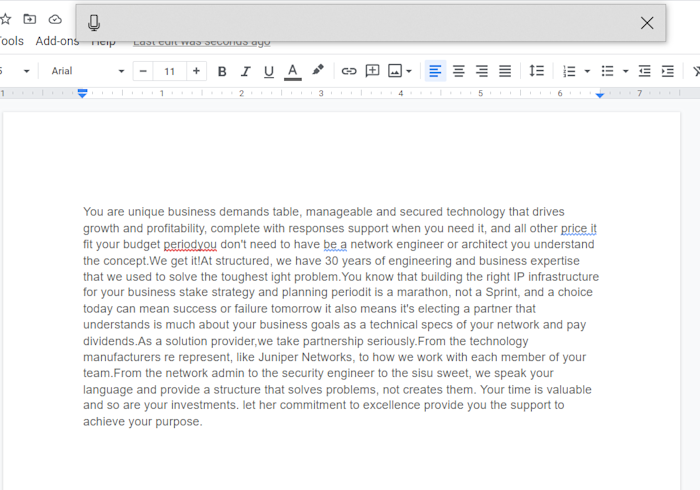This screenshot has height=490, width=700.
Task: Close the voice typing overlay bar
Action: click(647, 23)
